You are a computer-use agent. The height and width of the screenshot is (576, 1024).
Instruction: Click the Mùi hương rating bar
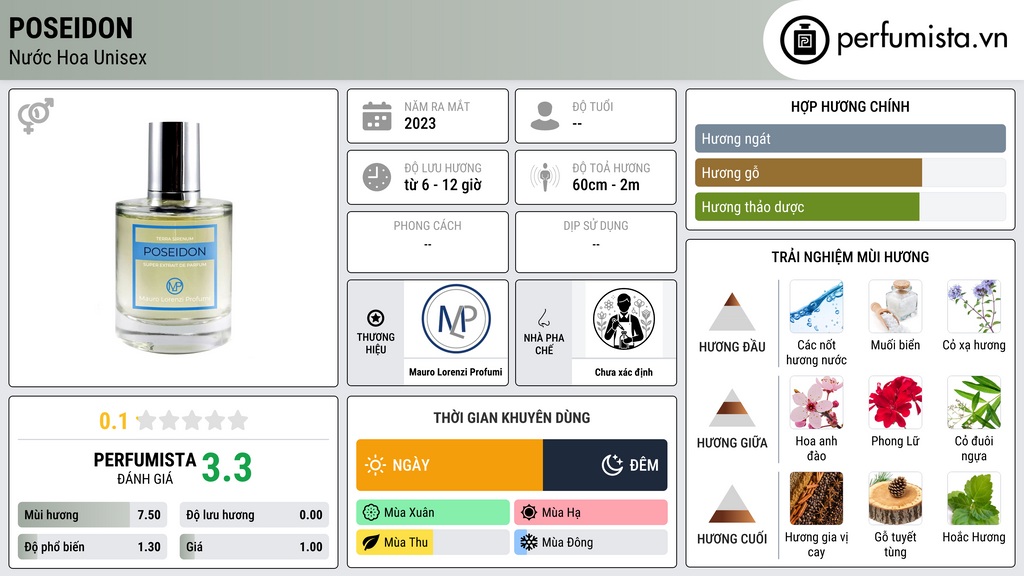pos(92,515)
